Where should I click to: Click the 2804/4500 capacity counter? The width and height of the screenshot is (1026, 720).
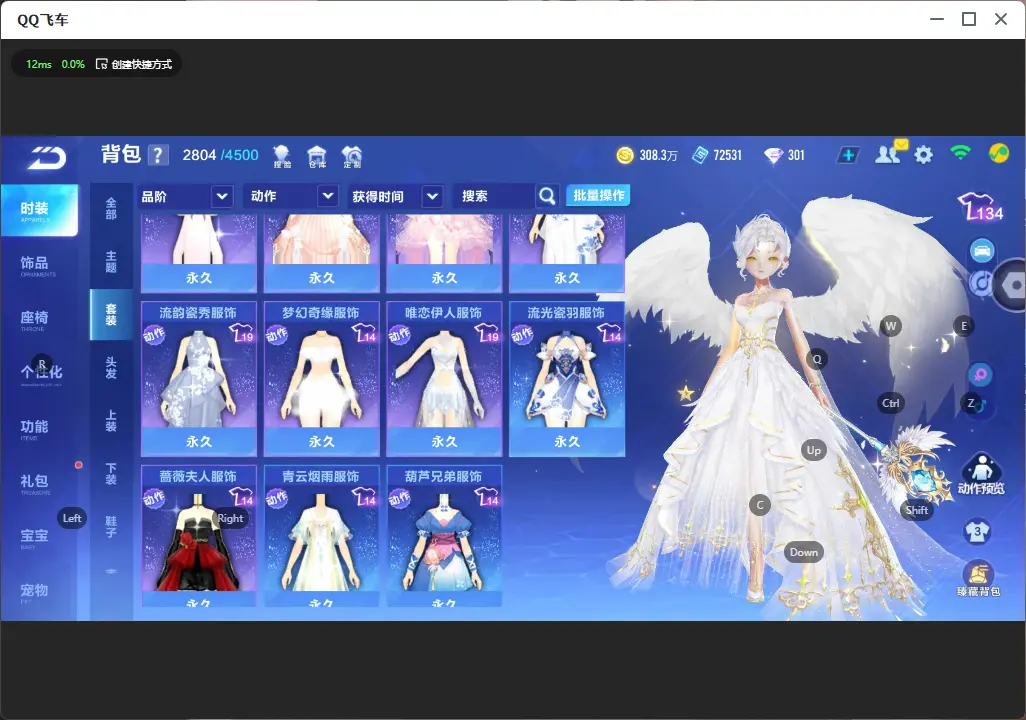click(x=221, y=155)
